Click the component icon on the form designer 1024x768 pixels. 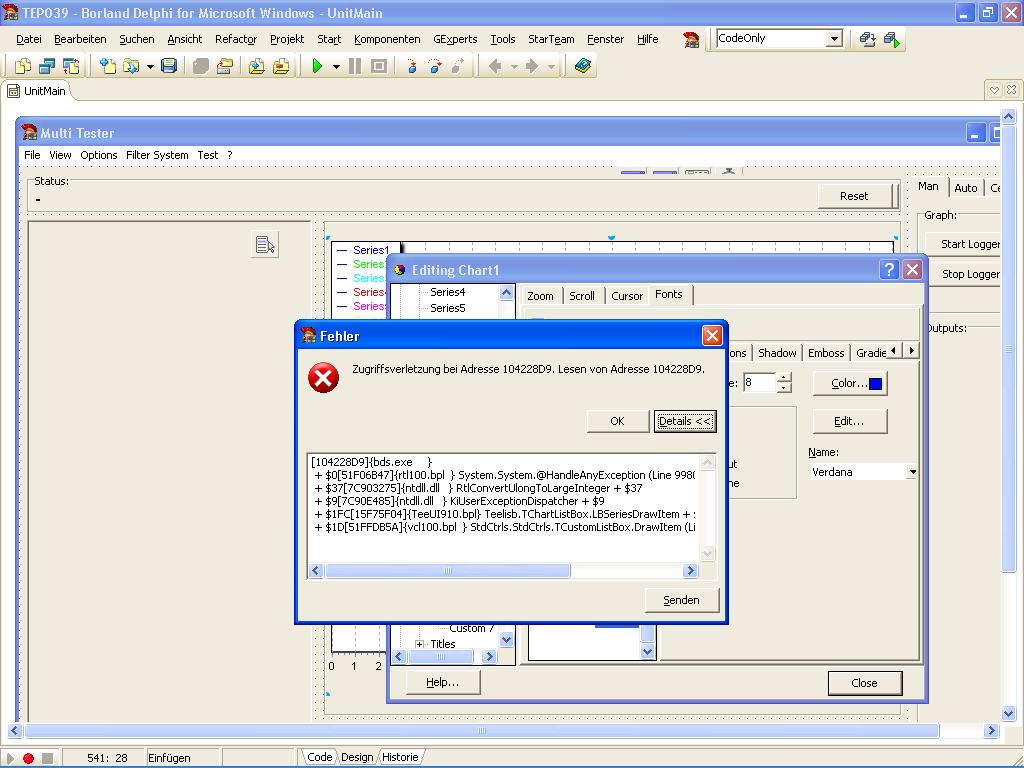[x=265, y=244]
